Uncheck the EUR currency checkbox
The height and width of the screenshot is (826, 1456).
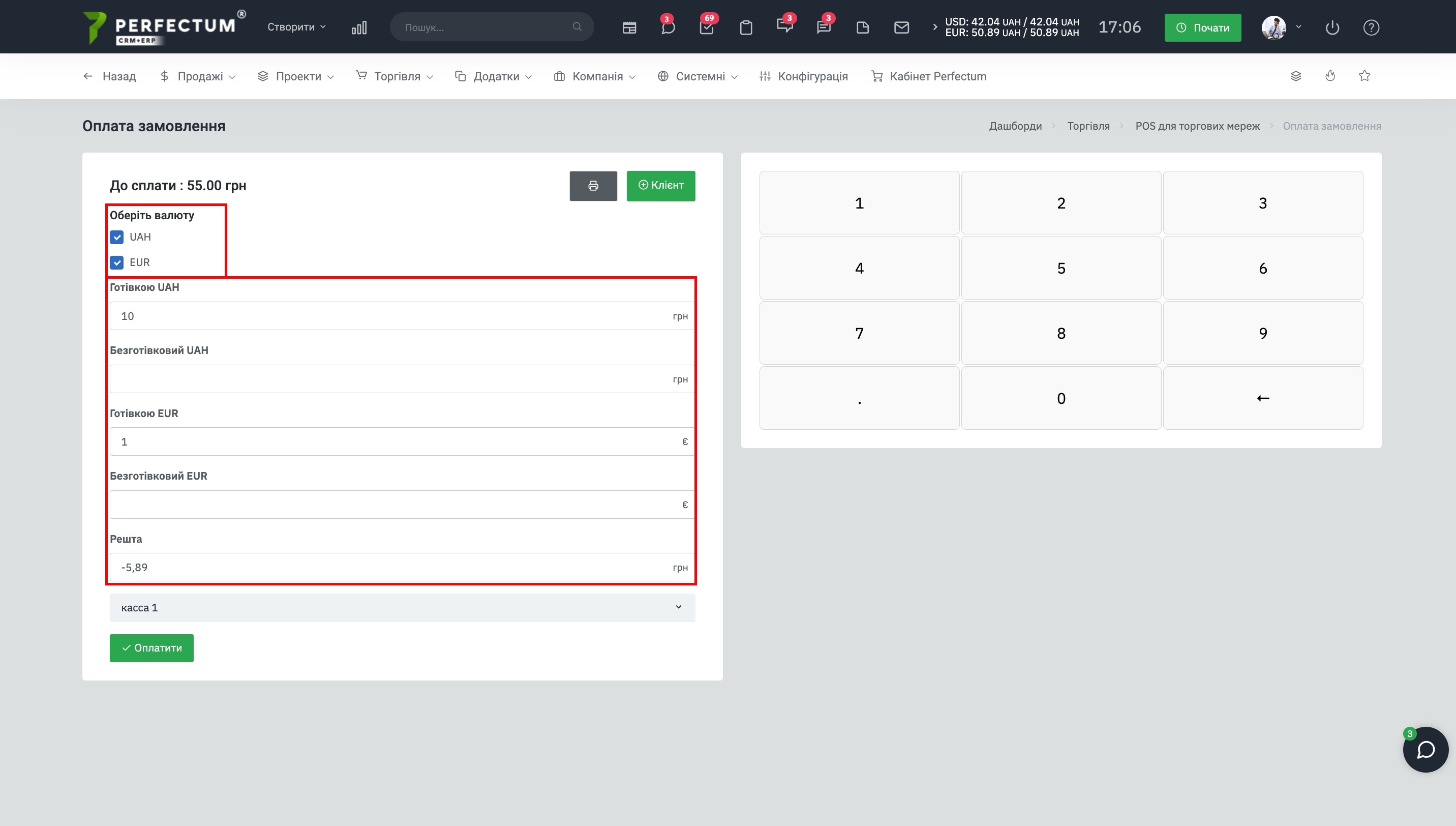[x=117, y=262]
